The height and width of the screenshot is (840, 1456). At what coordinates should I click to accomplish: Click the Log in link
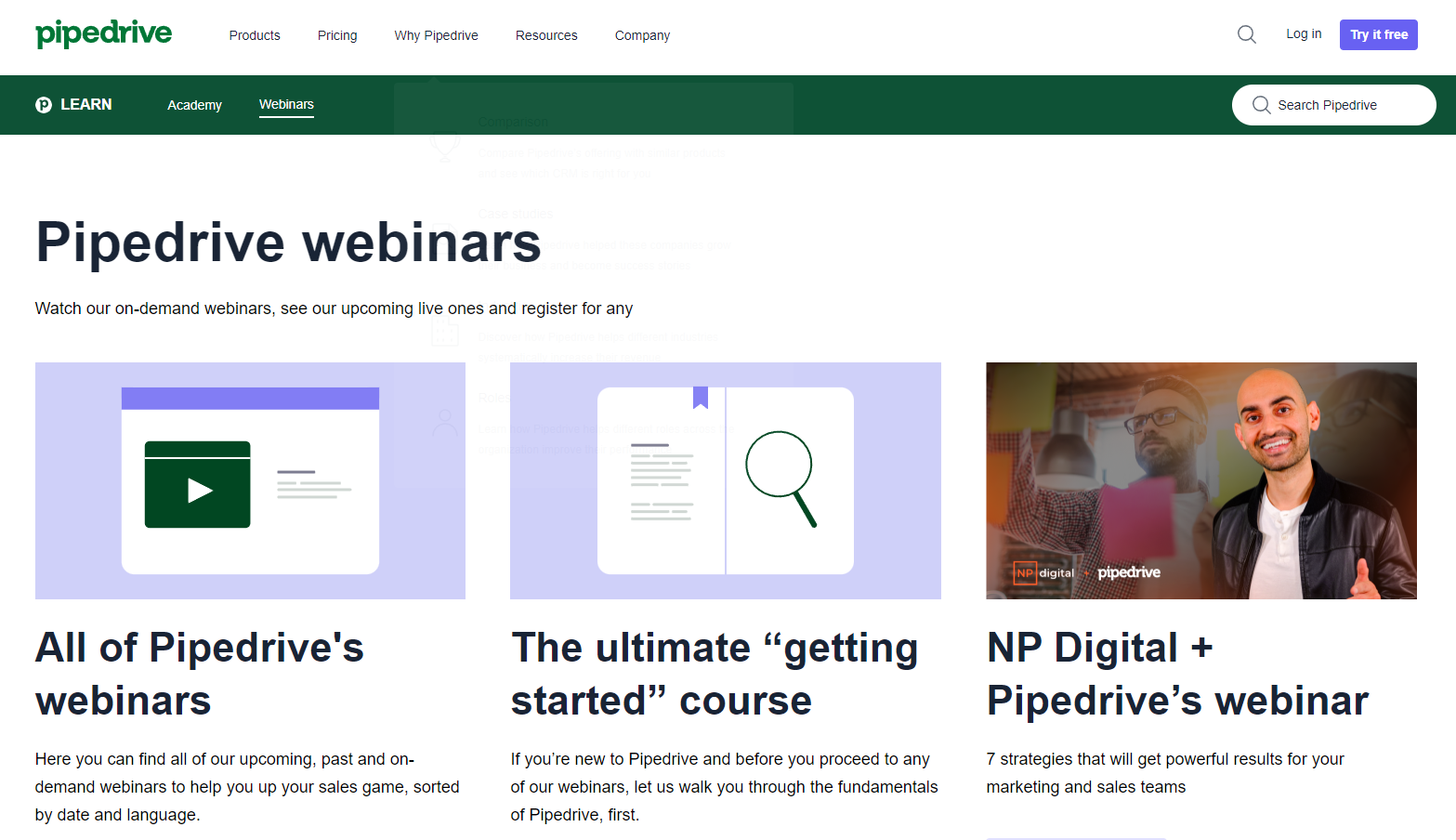coord(1304,33)
